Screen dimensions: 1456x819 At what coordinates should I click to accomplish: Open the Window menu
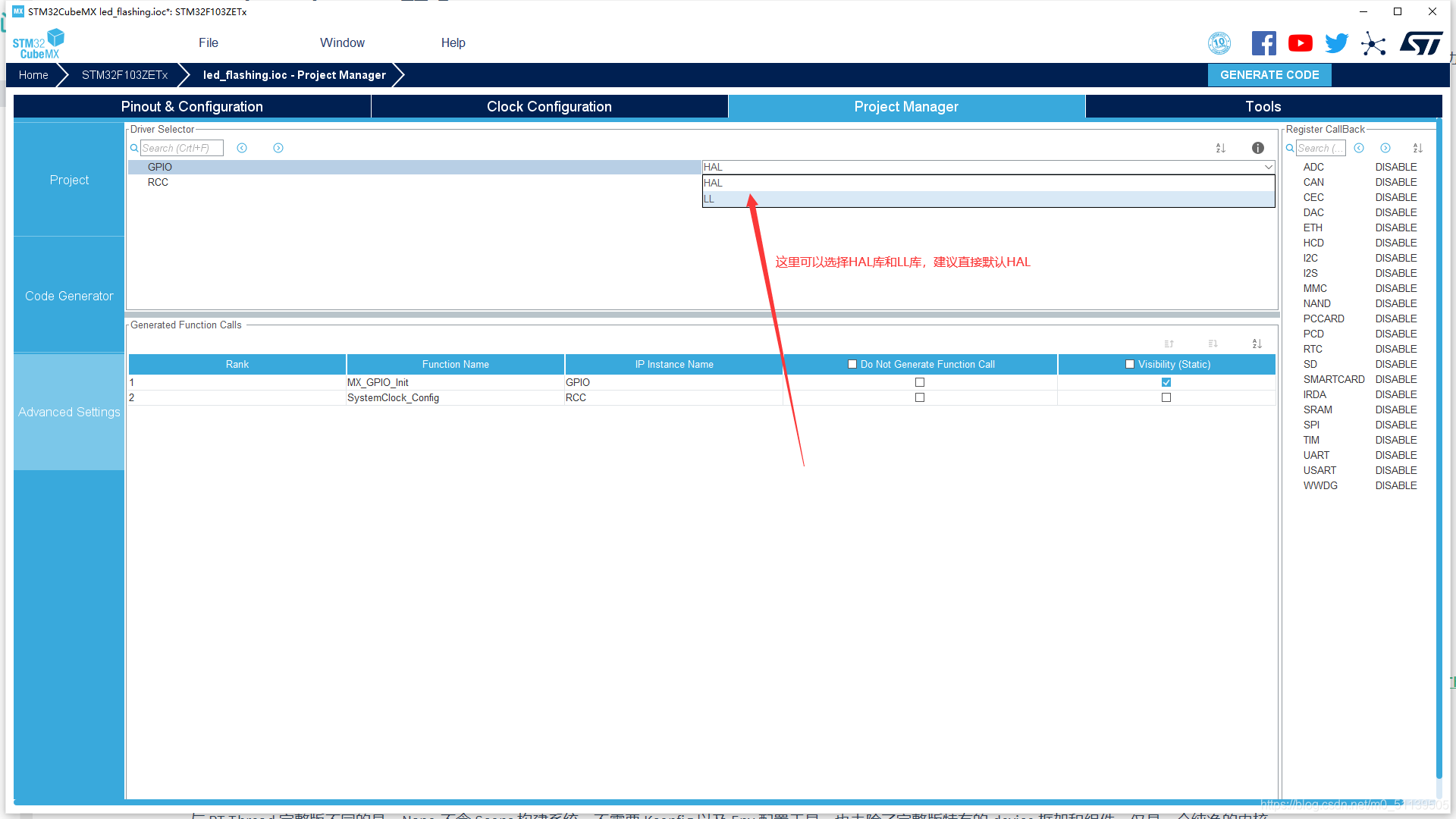342,43
